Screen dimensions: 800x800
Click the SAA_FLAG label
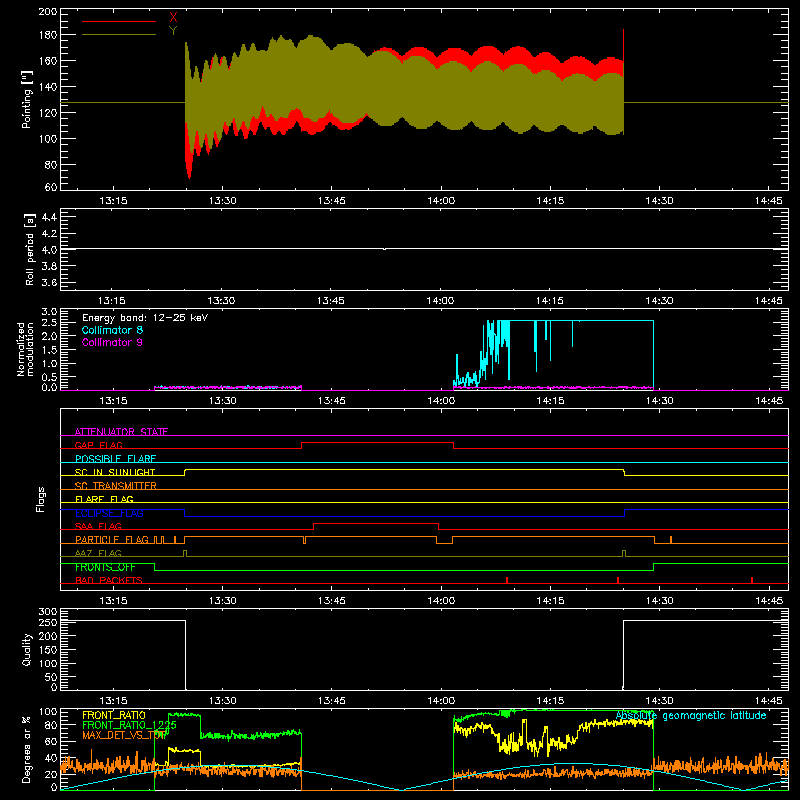click(x=98, y=526)
